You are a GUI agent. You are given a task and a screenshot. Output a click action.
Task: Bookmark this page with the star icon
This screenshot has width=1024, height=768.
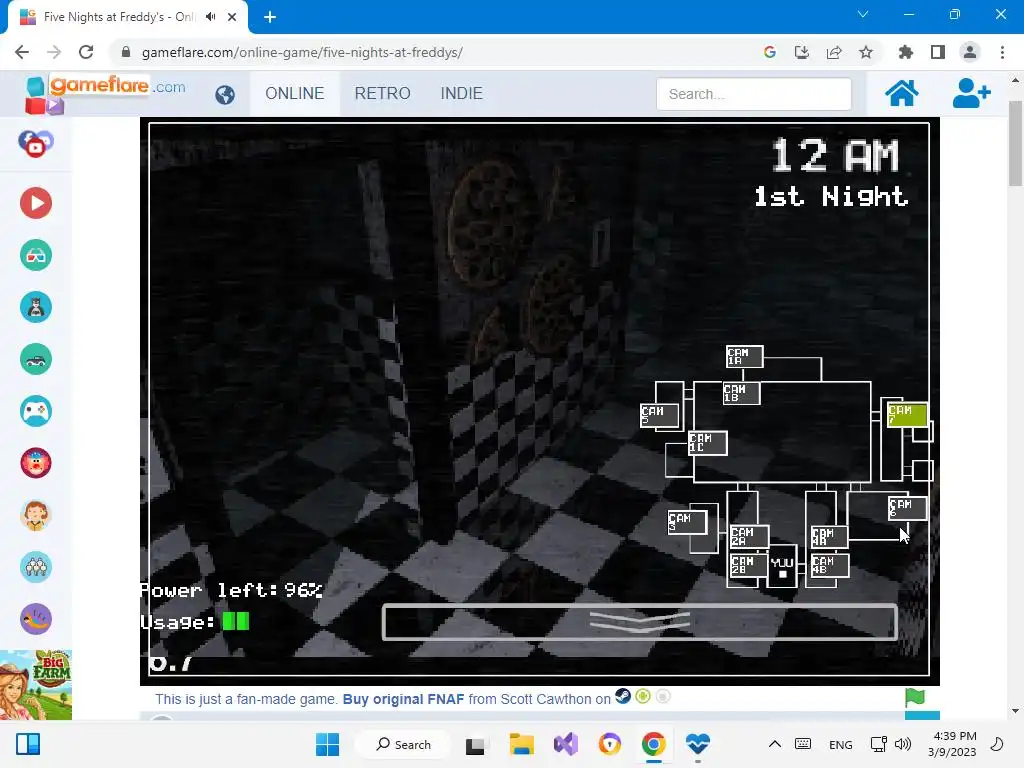pyautogui.click(x=866, y=52)
